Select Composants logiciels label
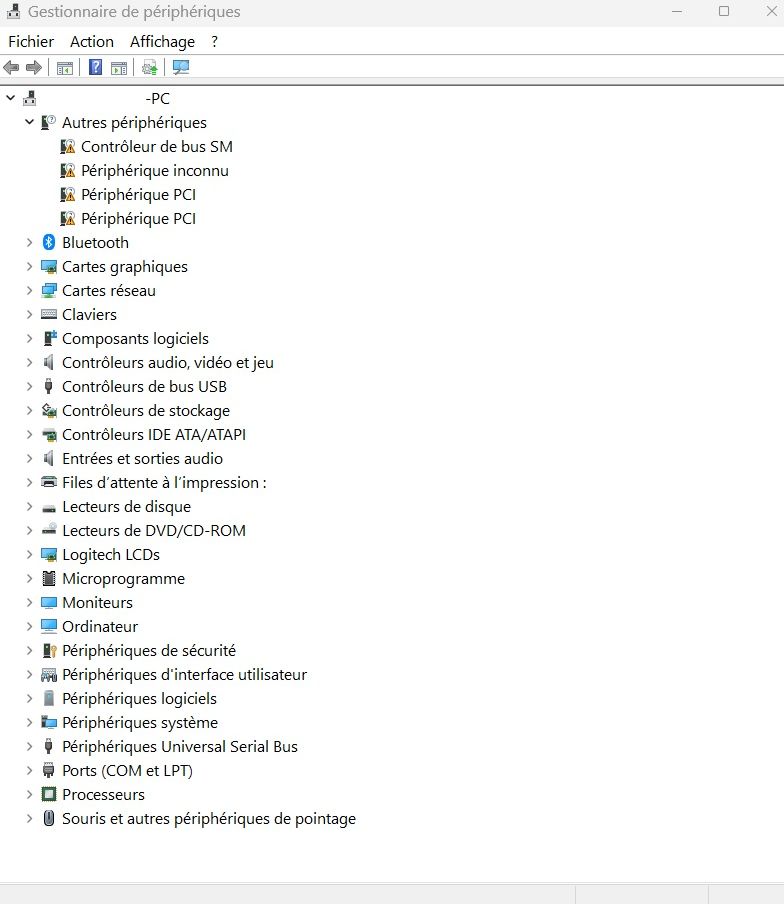Viewport: 784px width, 904px height. click(135, 339)
